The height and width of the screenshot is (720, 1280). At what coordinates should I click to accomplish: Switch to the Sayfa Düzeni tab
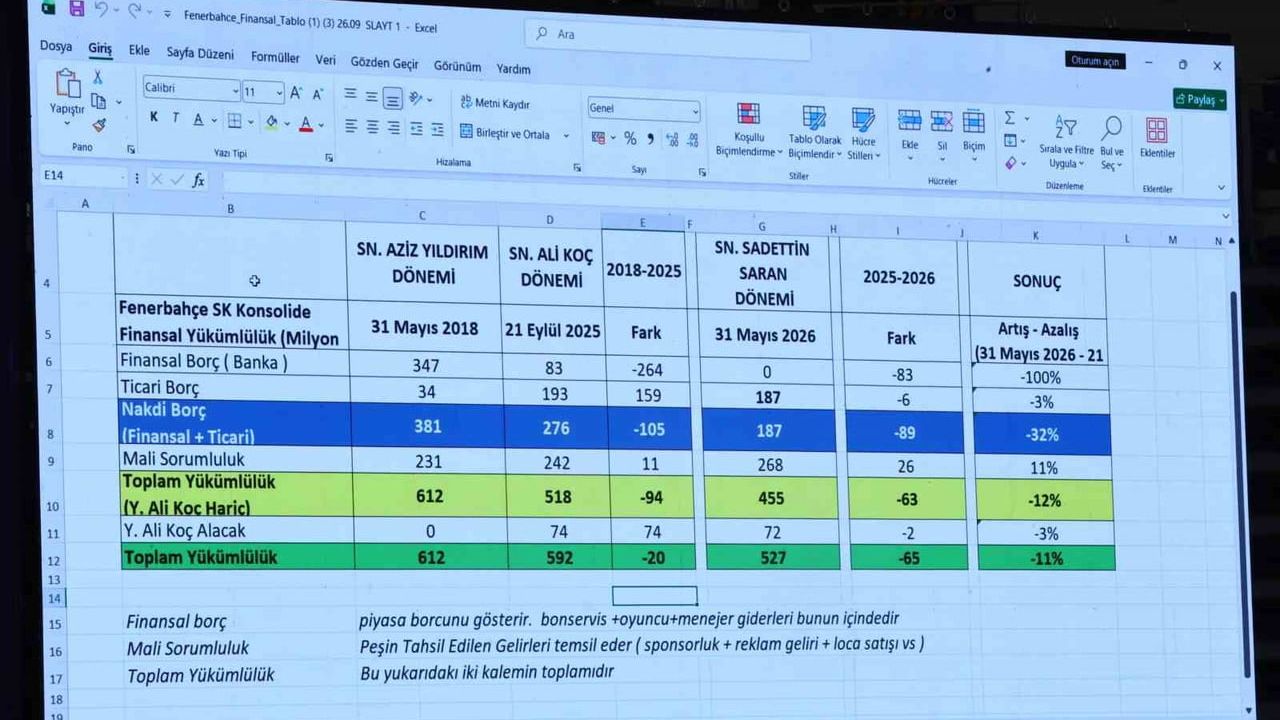tap(200, 53)
